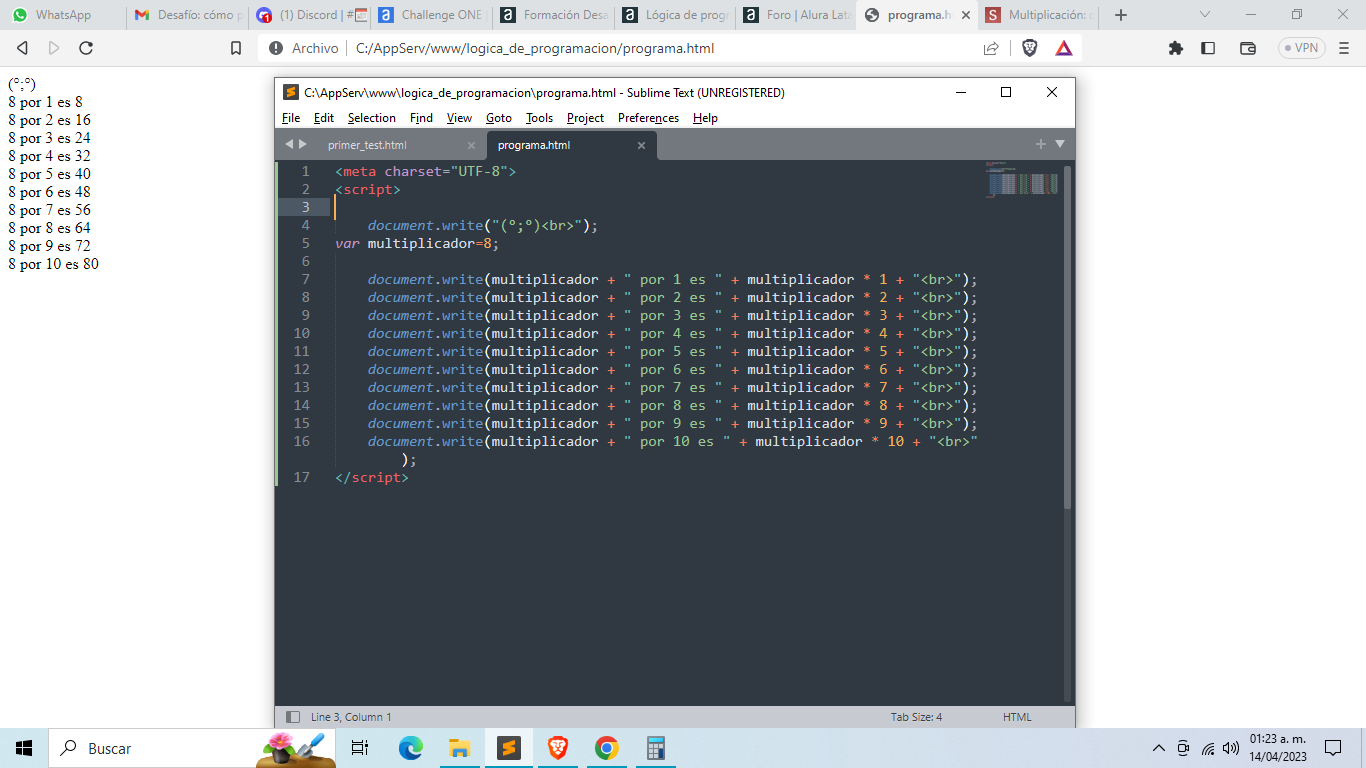Screen dimensions: 1366x768
Task: Click the taskbar Buscar search box
Action: click(192, 748)
